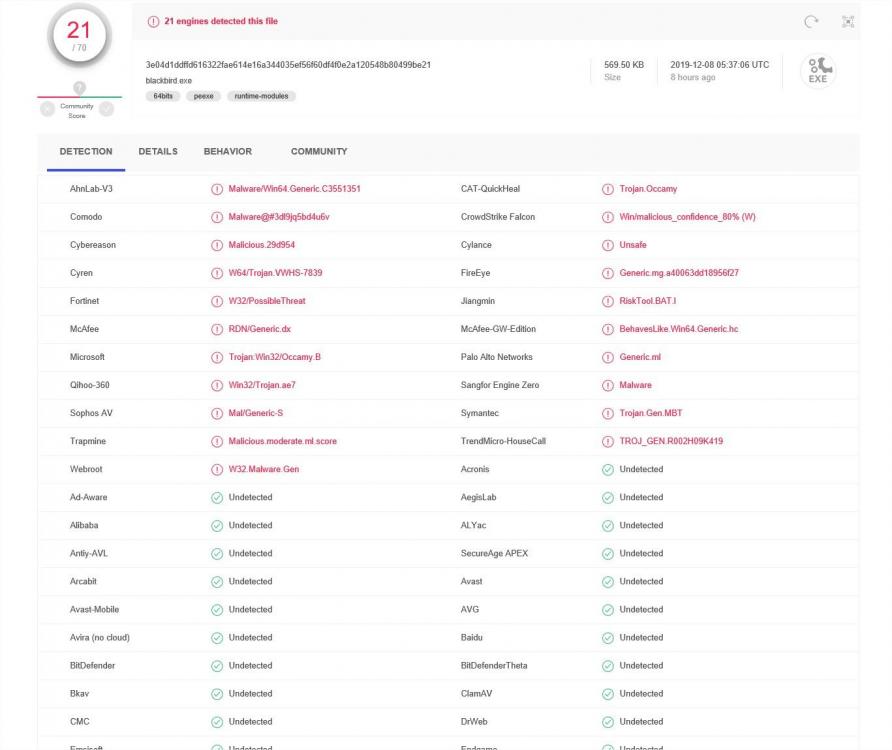Click the green check icon in Avast row
Image resolution: width=892 pixels, height=750 pixels.
tap(608, 582)
